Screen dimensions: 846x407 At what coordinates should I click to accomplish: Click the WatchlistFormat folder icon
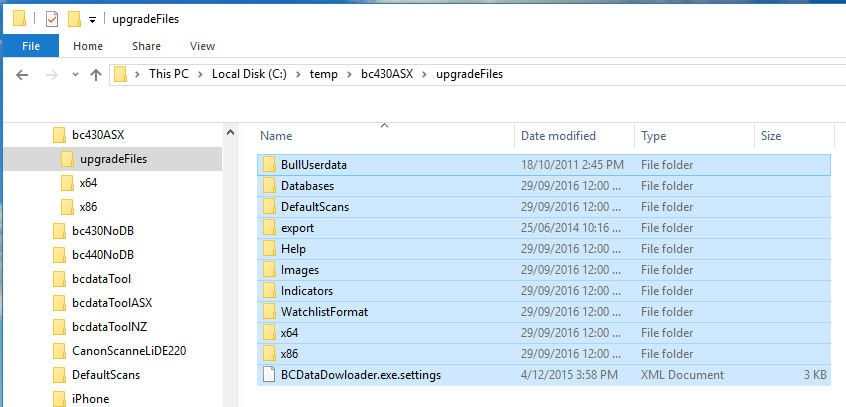point(269,312)
